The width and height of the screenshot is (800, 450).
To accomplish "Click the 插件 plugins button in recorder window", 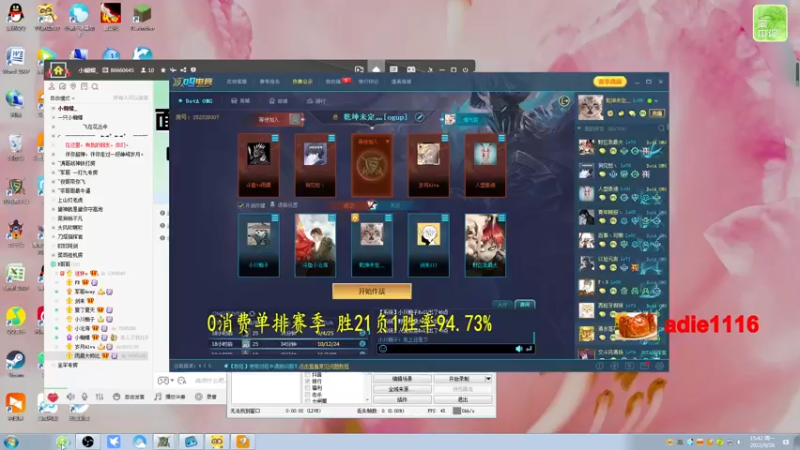I will 402,399.
